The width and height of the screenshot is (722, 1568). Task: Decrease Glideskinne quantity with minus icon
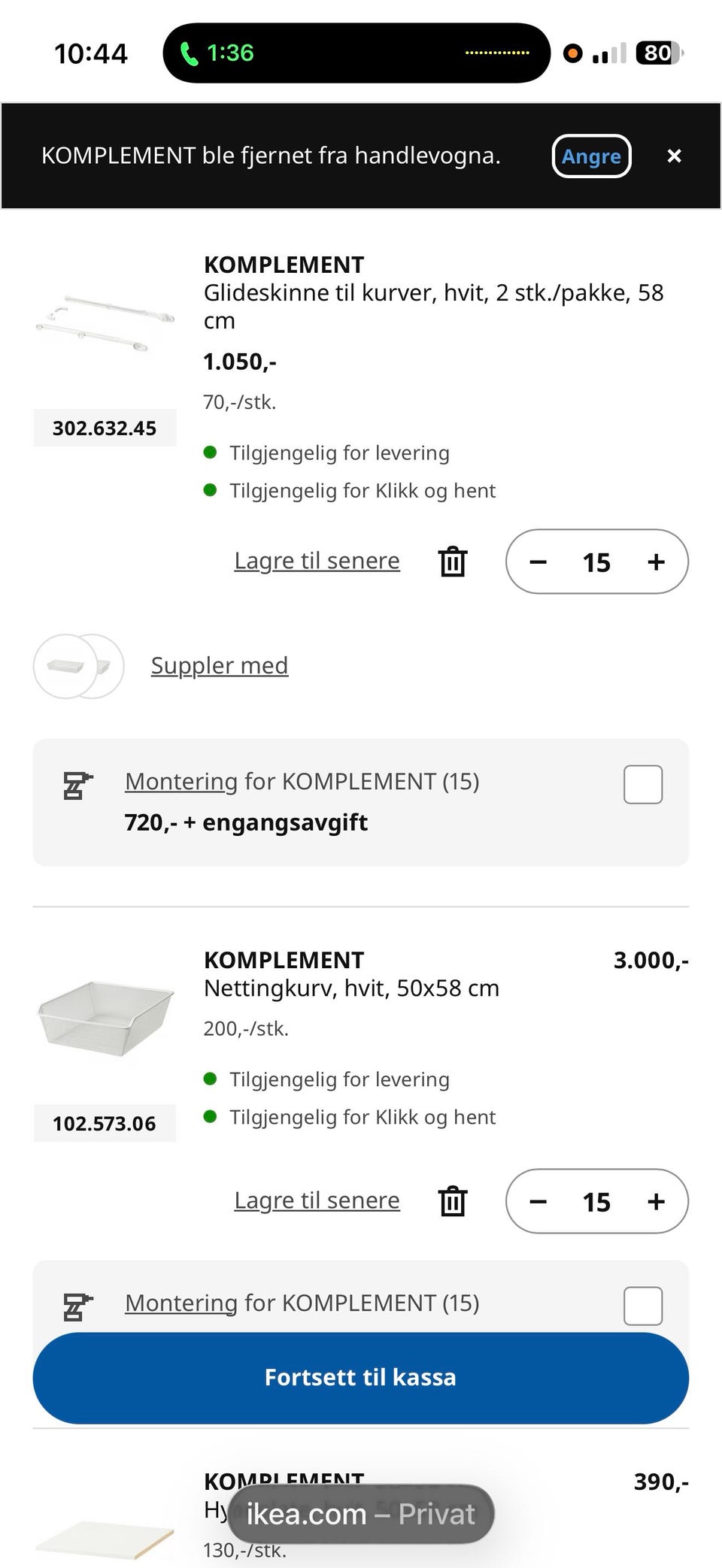[x=538, y=562]
